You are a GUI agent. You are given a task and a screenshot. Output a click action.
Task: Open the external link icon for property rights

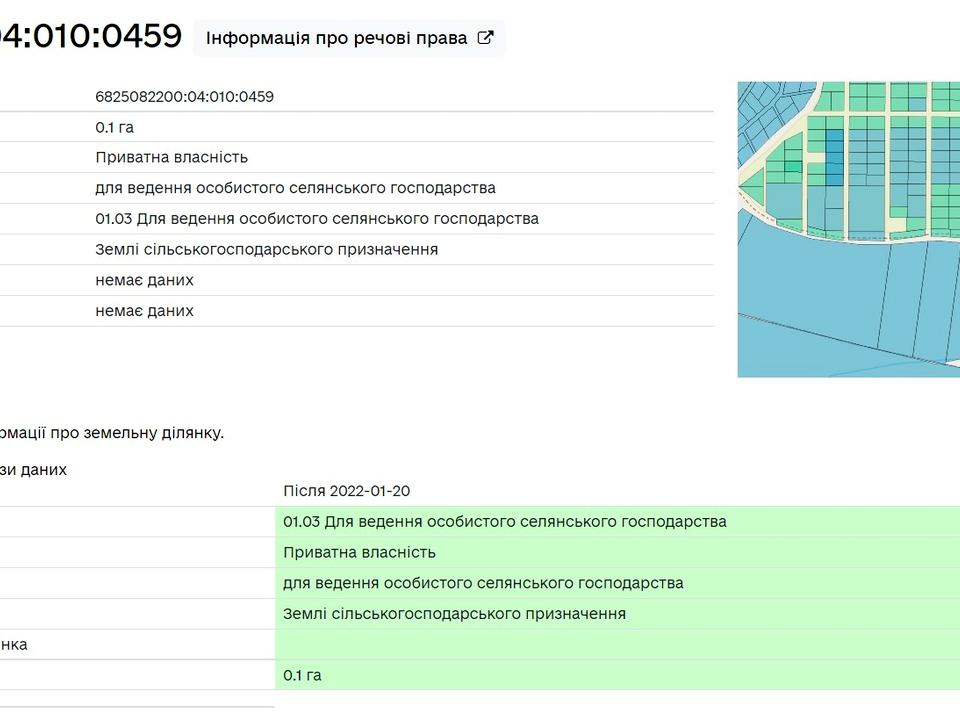click(x=485, y=38)
